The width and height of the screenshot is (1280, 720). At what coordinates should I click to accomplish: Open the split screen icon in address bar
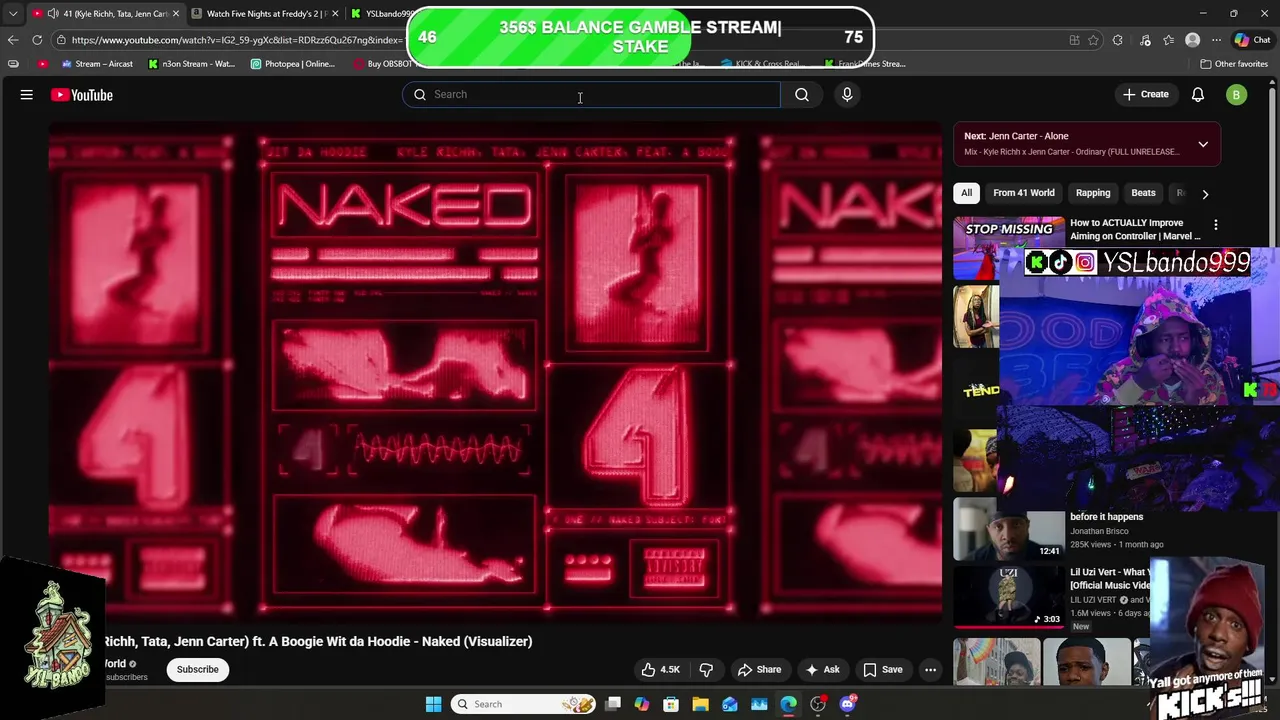(1075, 40)
